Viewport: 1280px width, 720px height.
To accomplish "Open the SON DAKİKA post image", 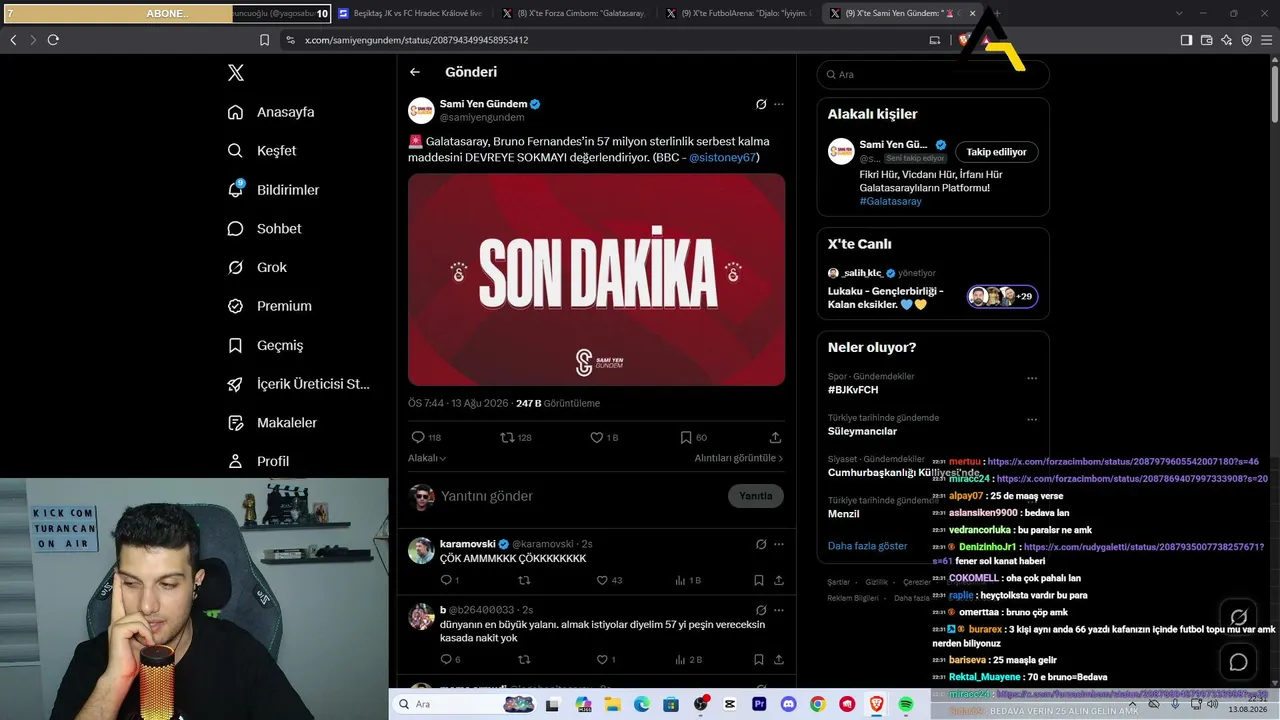I will click(596, 279).
